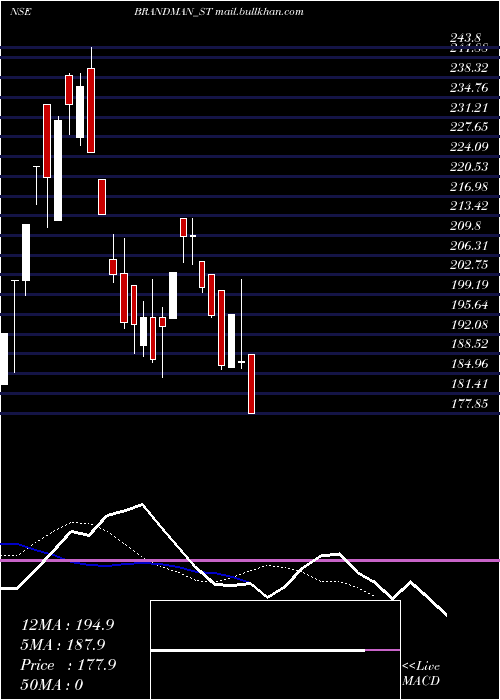Click the 5MA : 187.9 value
This screenshot has width=500, height=700.
[63, 645]
